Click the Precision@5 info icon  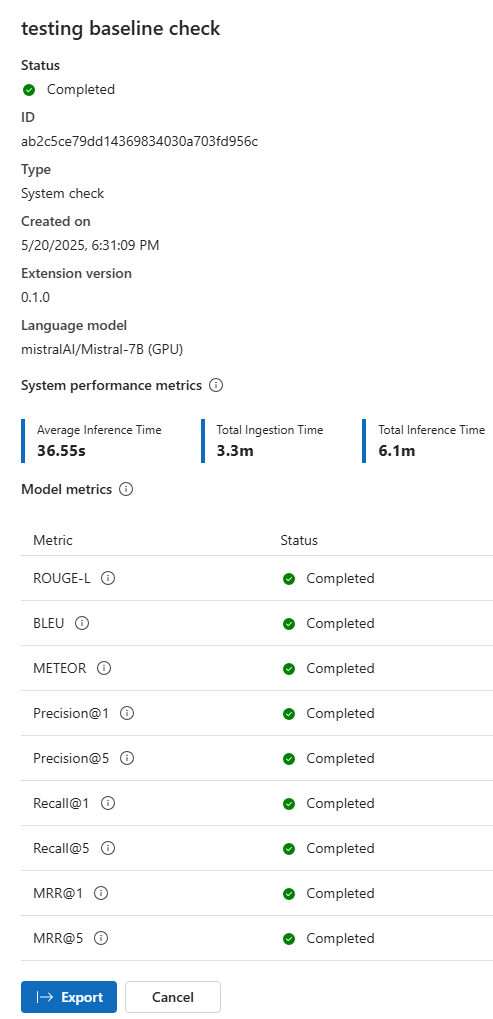(x=127, y=758)
